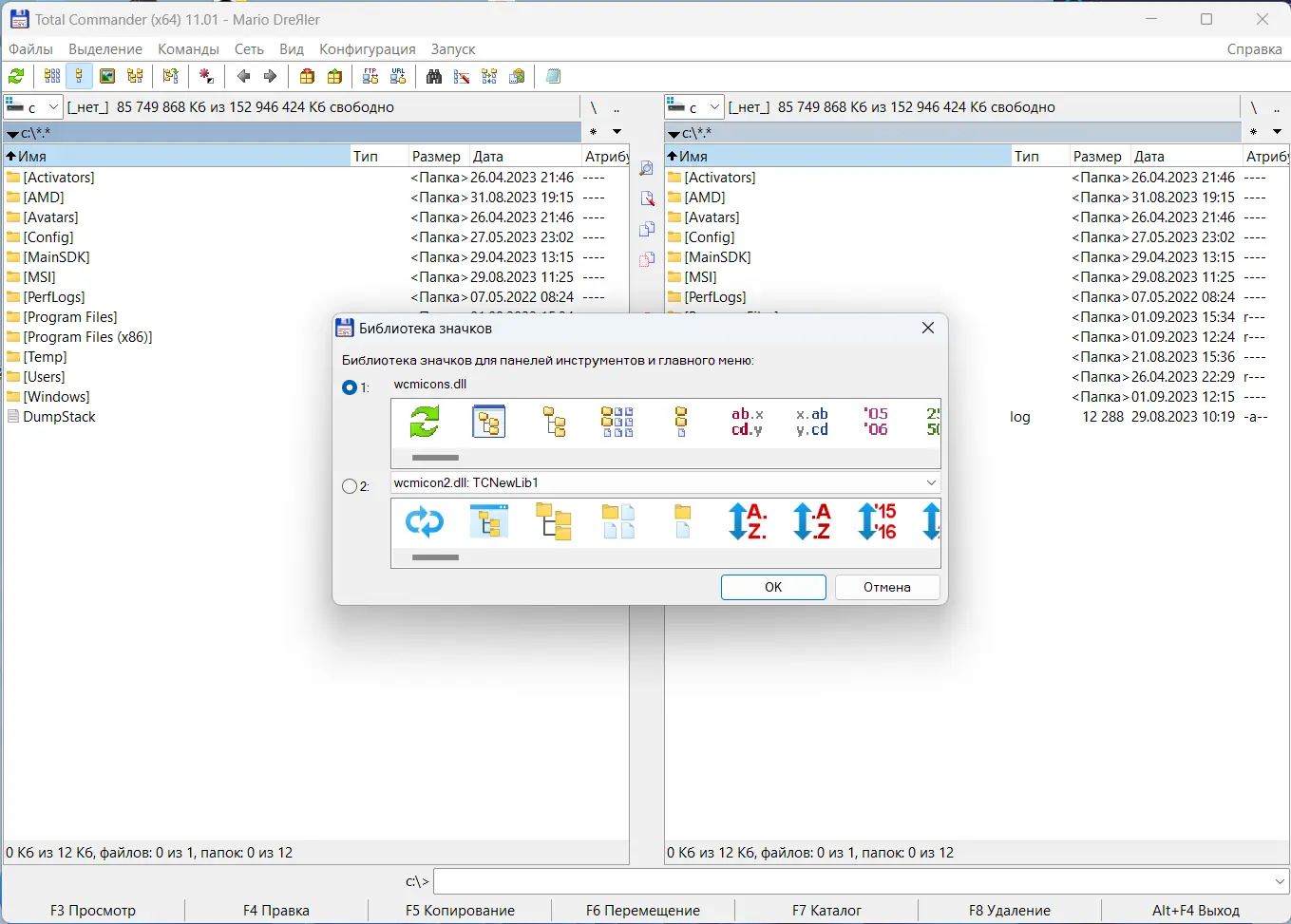Open left panel directory hotlist asterisk button
The image size is (1291, 924).
[x=594, y=132]
